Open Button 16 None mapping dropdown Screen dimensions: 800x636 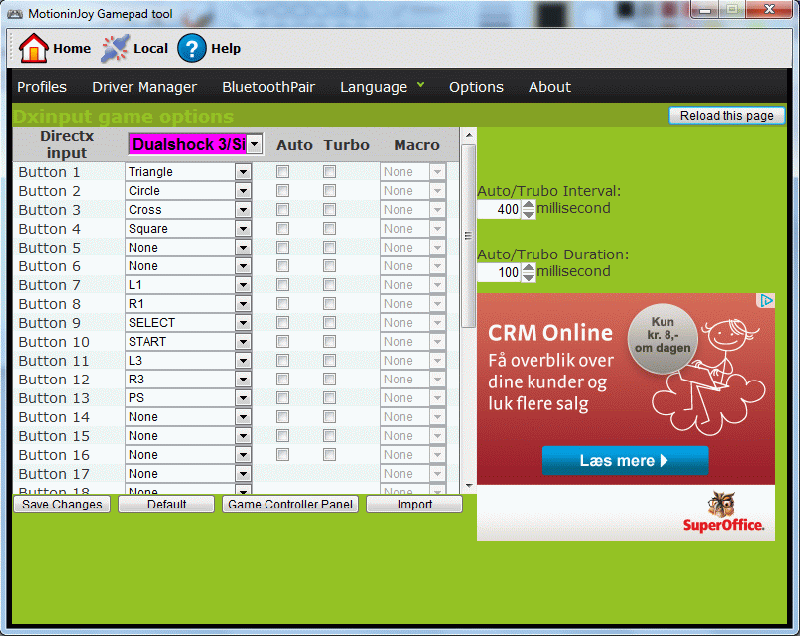[189, 455]
